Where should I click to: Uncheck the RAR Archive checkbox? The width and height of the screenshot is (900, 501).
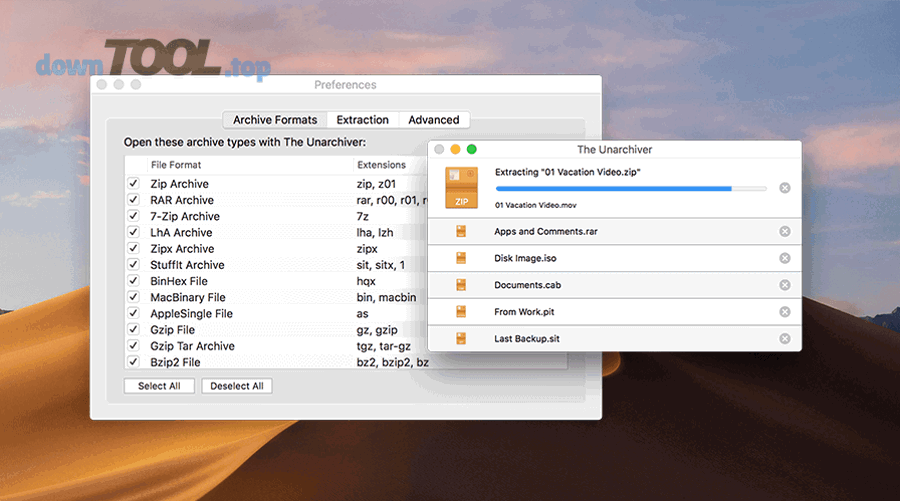(x=133, y=200)
